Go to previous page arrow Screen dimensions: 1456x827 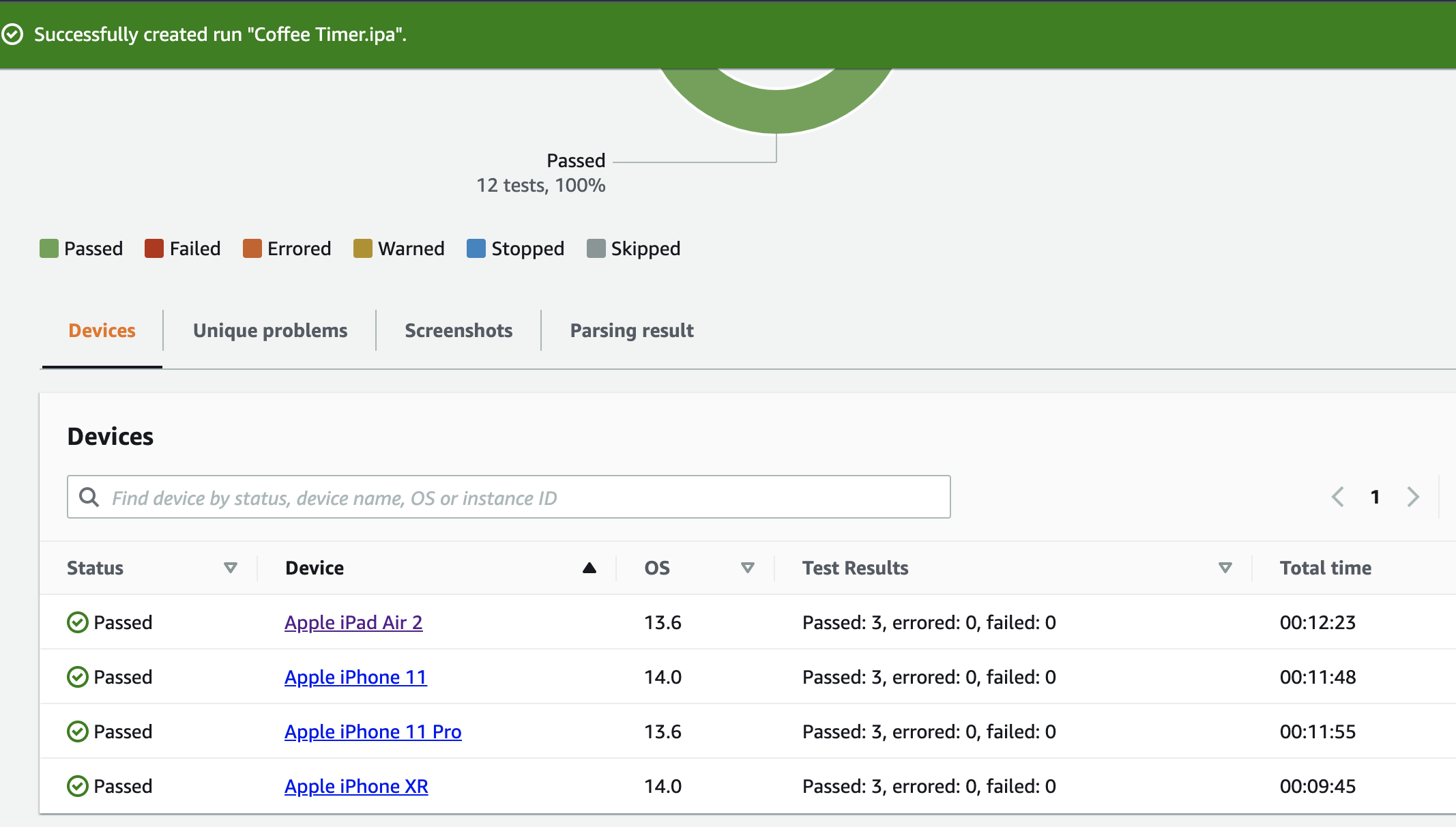pyautogui.click(x=1337, y=497)
